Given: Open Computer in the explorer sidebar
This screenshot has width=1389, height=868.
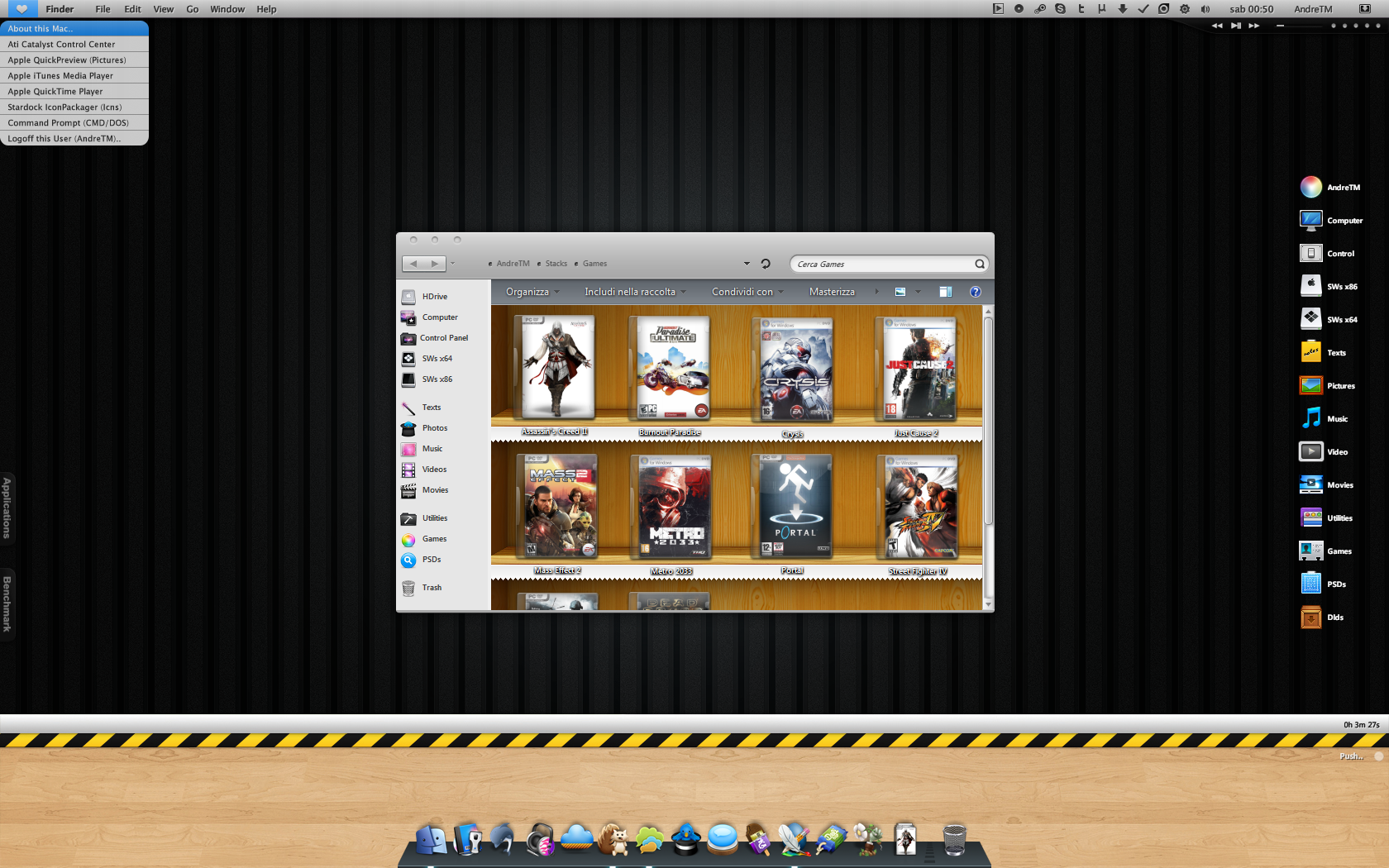Looking at the screenshot, I should pyautogui.click(x=429, y=317).
